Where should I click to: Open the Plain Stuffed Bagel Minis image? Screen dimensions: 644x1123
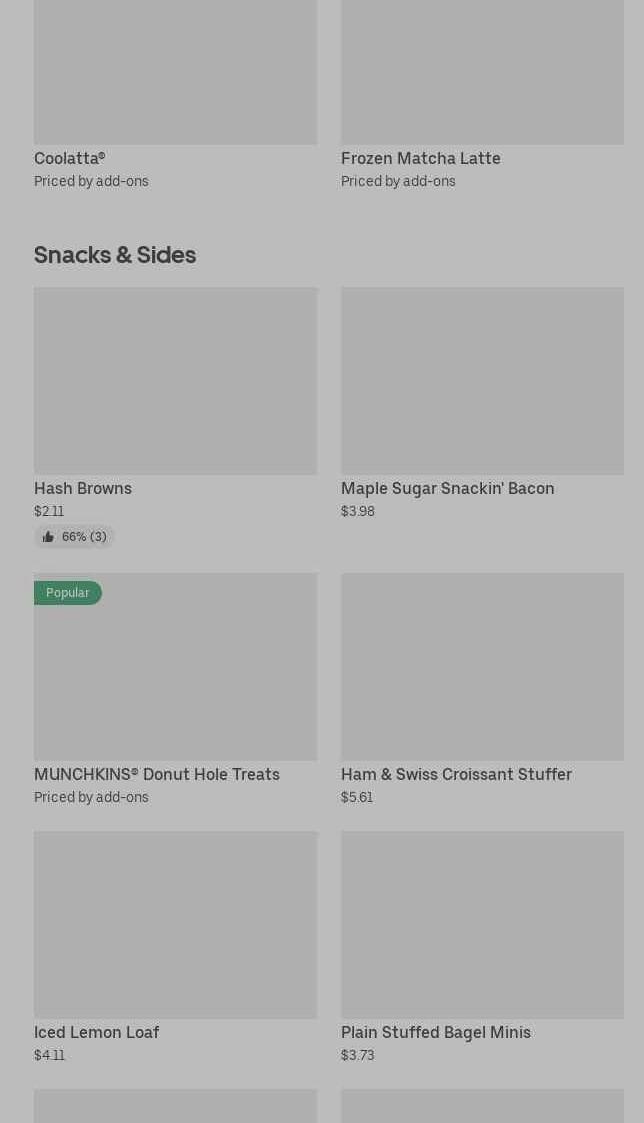[482, 925]
